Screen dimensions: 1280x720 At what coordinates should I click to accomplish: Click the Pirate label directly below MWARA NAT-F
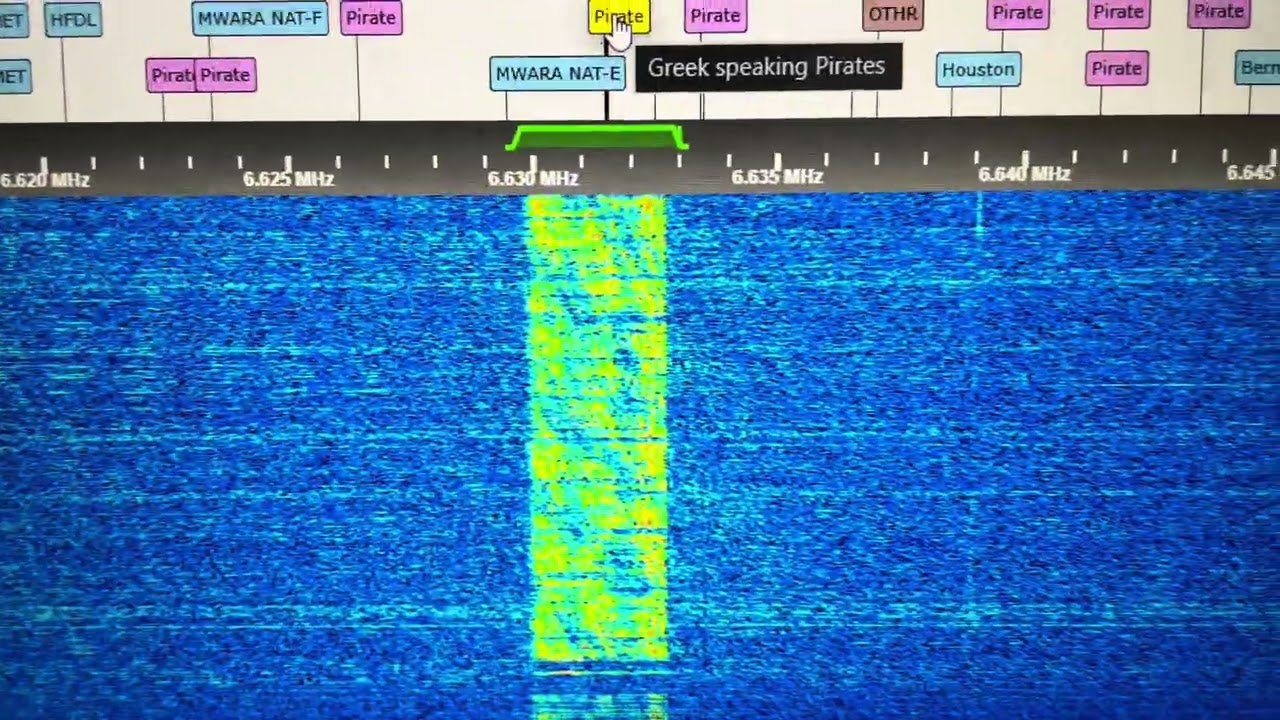pos(225,75)
